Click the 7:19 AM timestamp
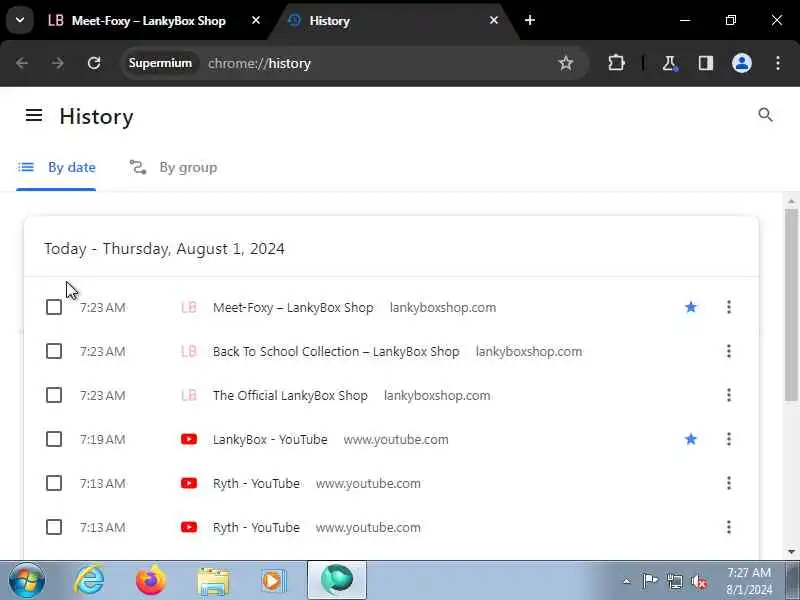The image size is (800, 600). 103,439
